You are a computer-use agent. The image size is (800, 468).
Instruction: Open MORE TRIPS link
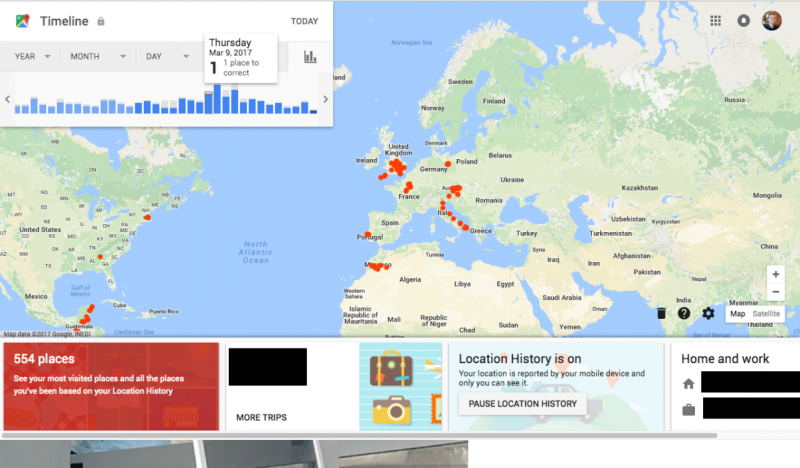pos(261,417)
